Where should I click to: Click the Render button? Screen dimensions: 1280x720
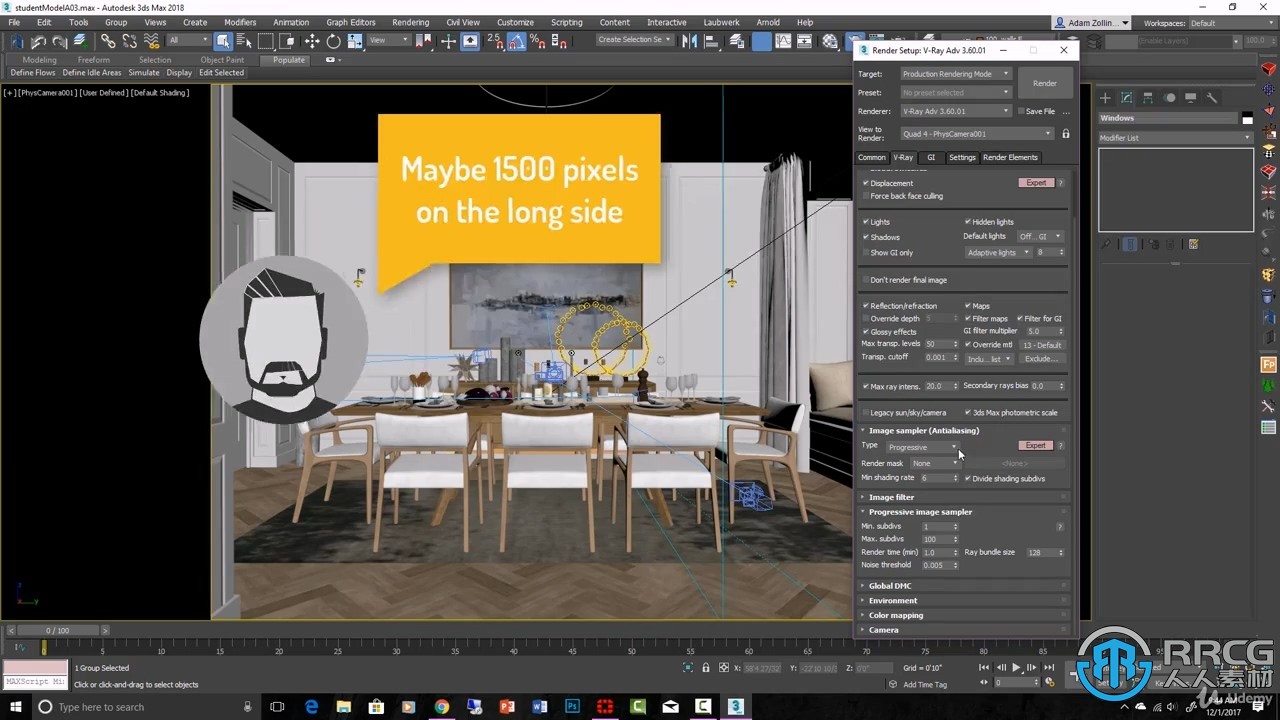pyautogui.click(x=1045, y=83)
